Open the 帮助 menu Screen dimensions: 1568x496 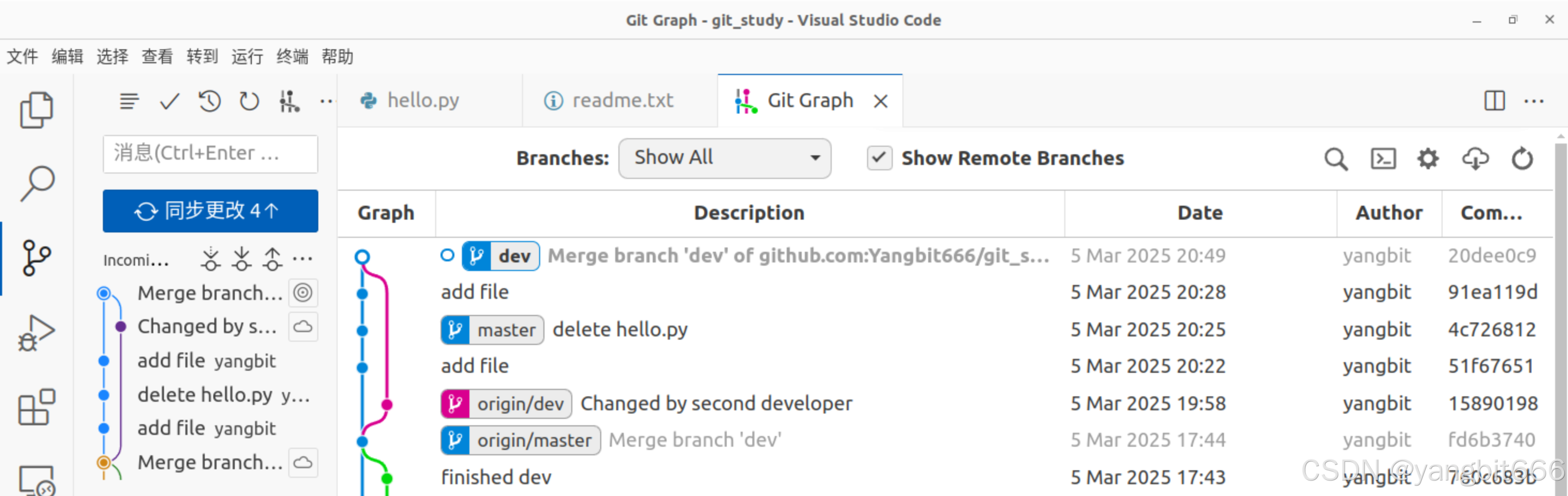pos(338,57)
